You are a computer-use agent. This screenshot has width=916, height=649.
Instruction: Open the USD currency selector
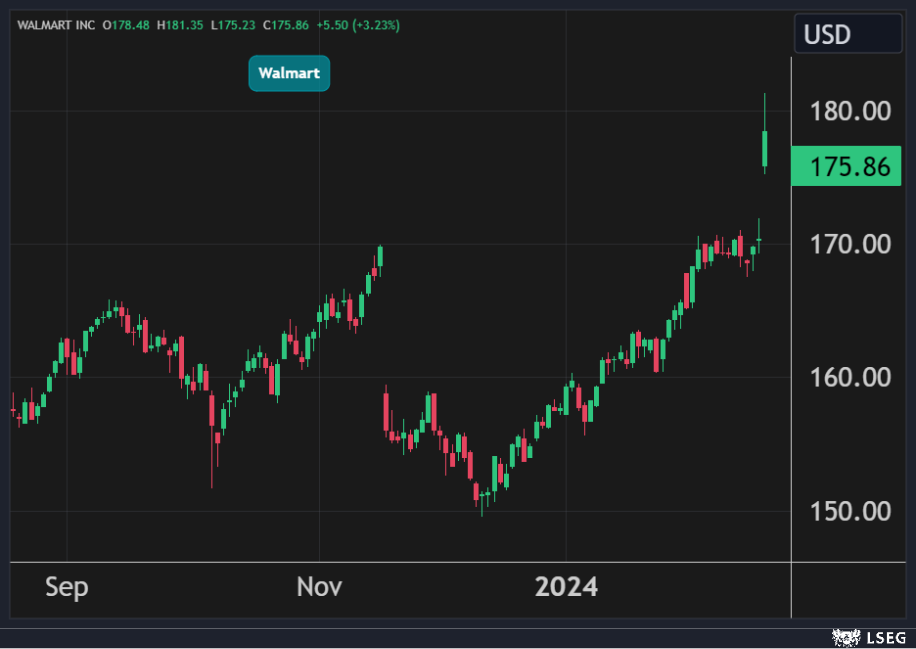848,34
